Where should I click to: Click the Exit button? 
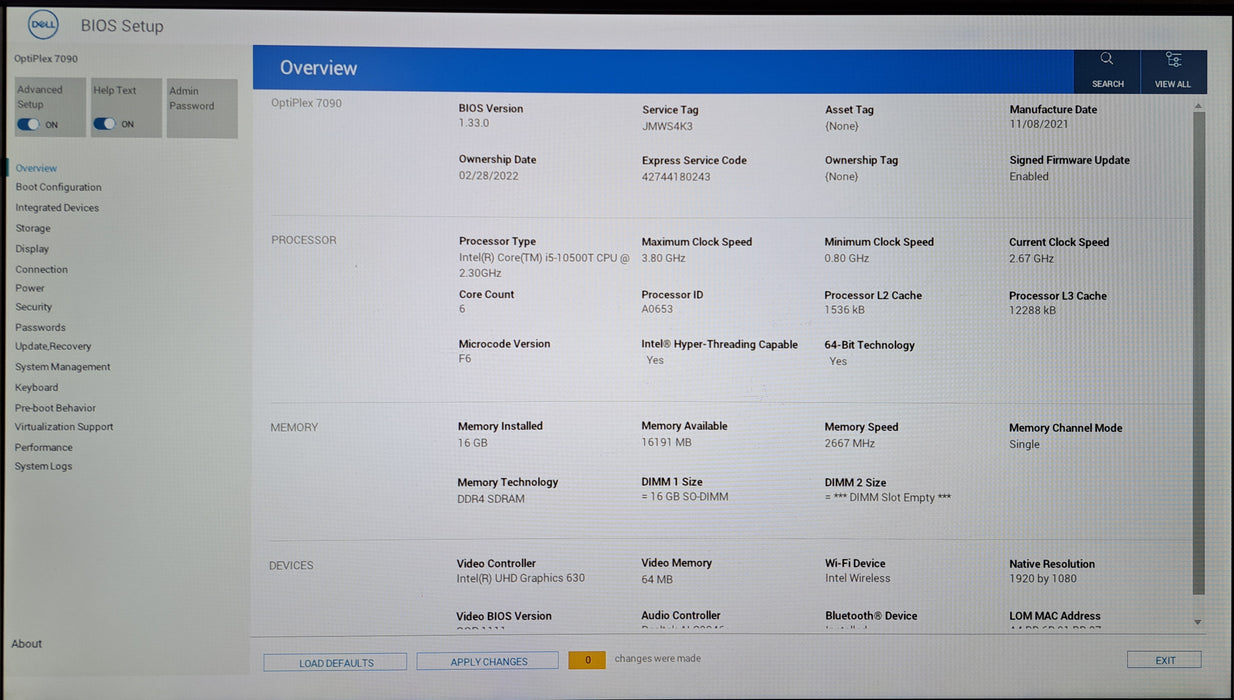[1165, 660]
